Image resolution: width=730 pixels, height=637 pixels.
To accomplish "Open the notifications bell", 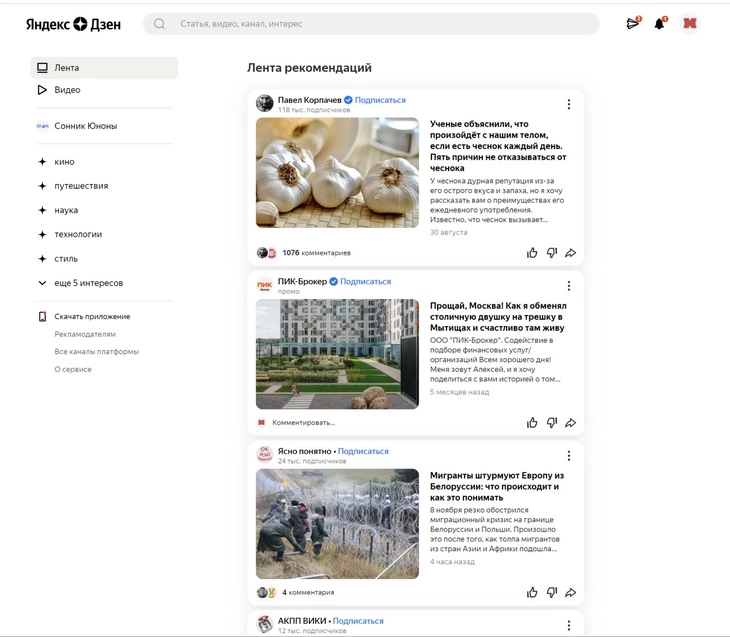I will click(660, 23).
